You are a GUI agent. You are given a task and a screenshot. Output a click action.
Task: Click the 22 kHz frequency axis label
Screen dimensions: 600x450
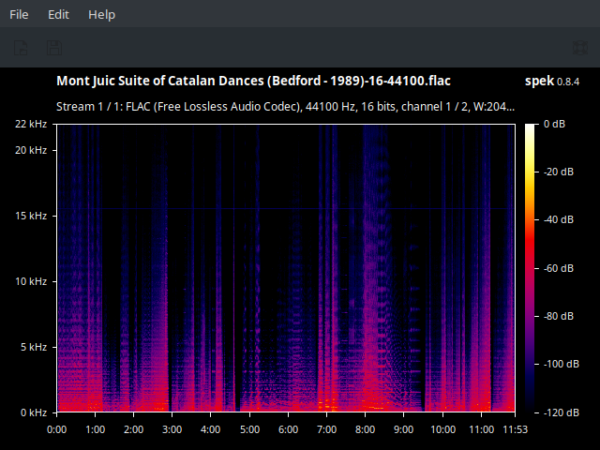click(31, 124)
